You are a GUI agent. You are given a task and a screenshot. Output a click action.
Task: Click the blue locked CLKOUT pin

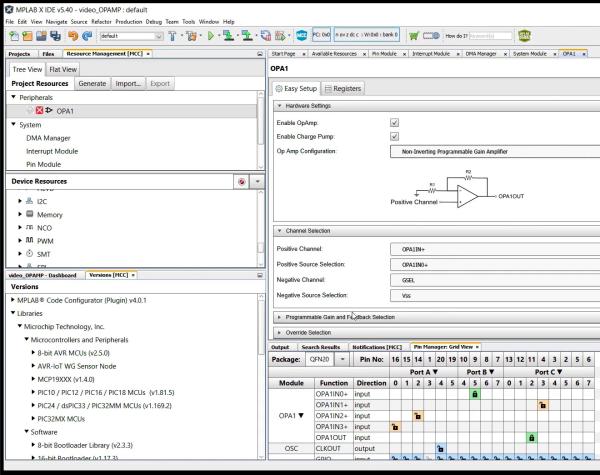point(438,449)
